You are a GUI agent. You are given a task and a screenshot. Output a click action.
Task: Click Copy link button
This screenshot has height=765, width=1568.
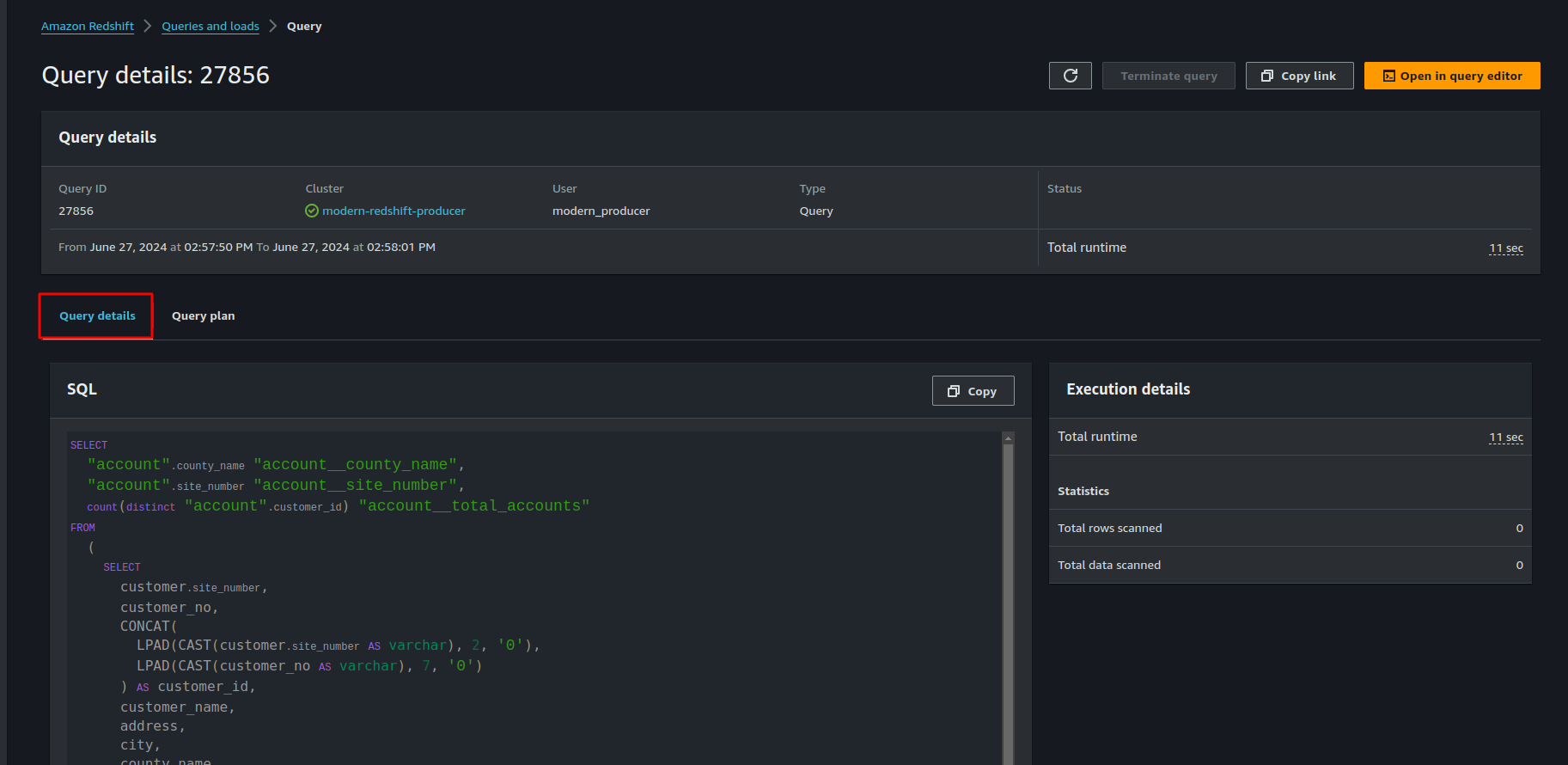(x=1299, y=76)
